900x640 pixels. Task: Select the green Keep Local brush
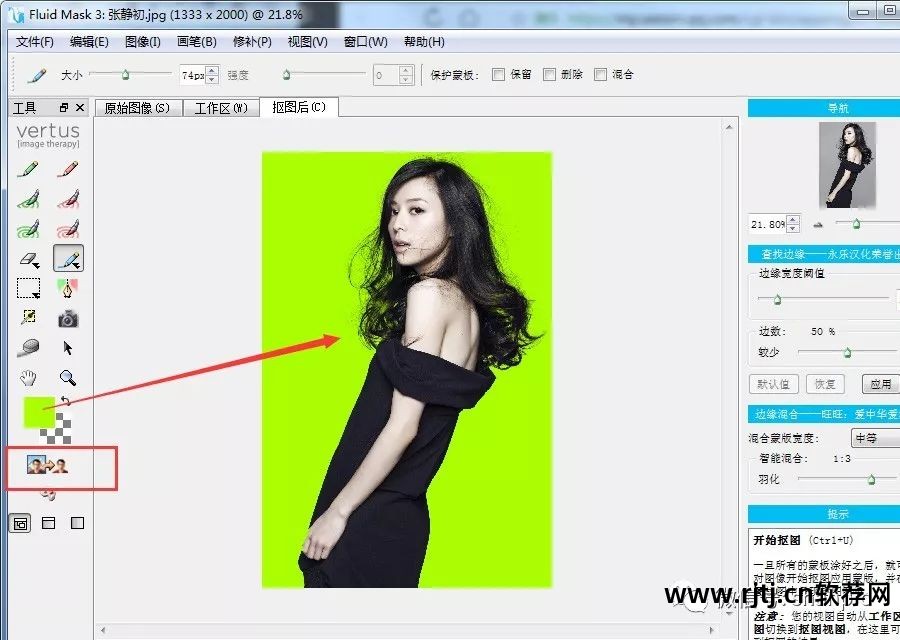pyautogui.click(x=28, y=199)
